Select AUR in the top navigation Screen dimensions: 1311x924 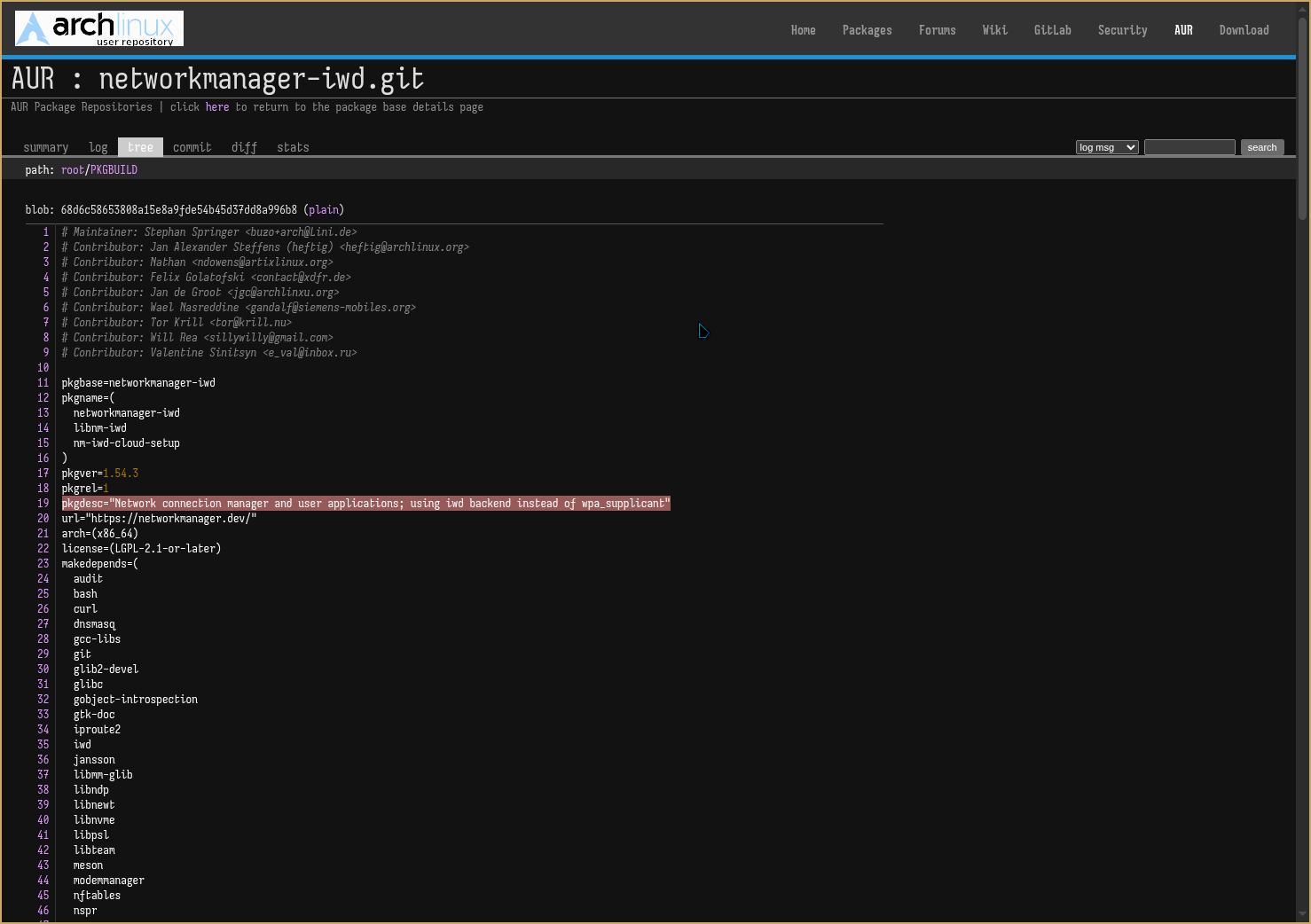(1183, 30)
